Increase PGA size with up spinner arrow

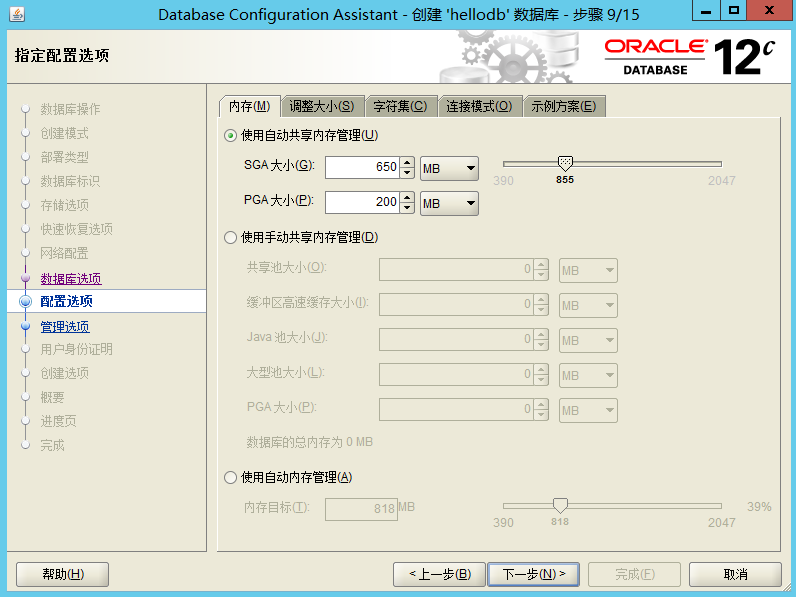[x=407, y=197]
